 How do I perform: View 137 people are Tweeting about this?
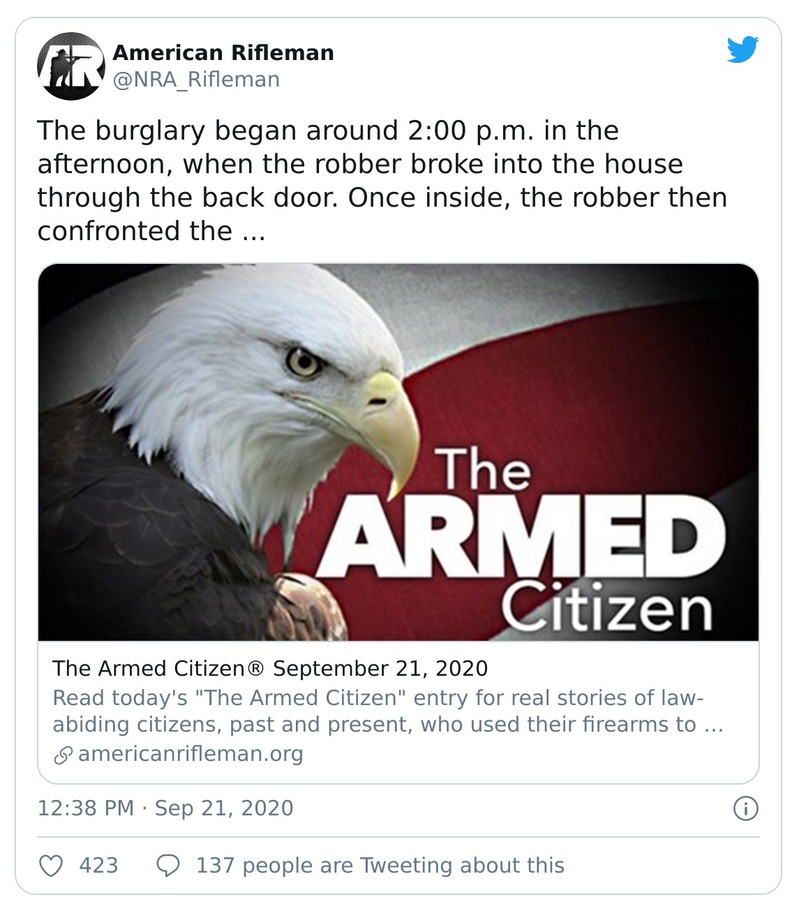click(x=380, y=865)
